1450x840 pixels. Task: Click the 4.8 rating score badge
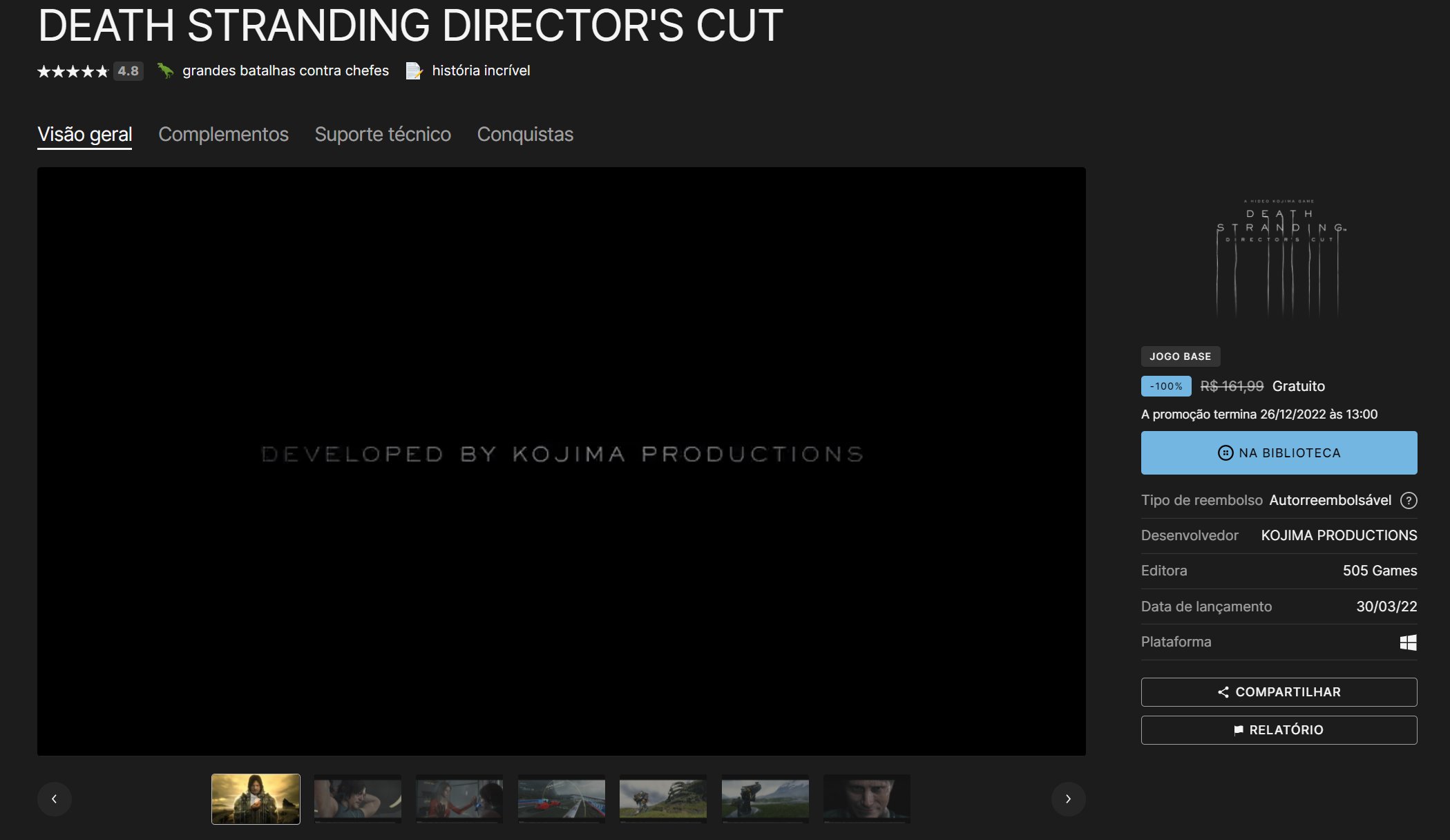[x=128, y=71]
